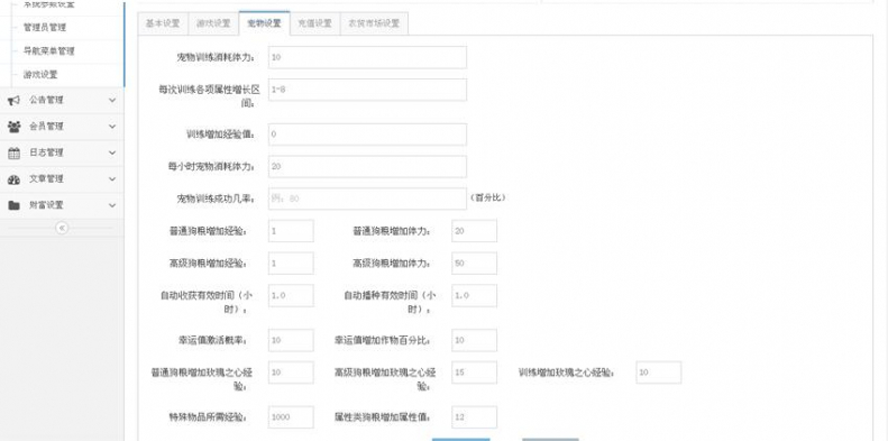Click the 每小时宠物消耗体力 input field
Viewport: 888px width, 441px height.
coord(368,166)
